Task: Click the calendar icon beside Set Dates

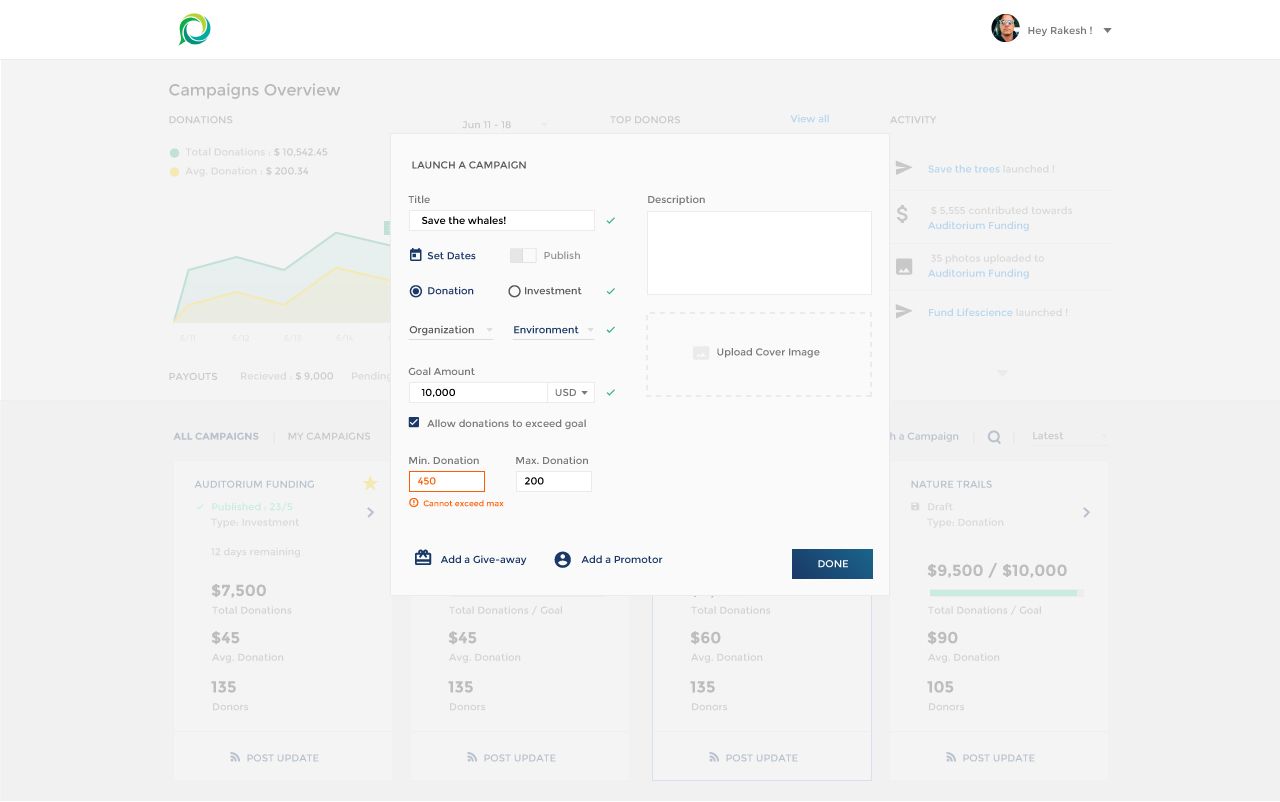Action: (x=416, y=255)
